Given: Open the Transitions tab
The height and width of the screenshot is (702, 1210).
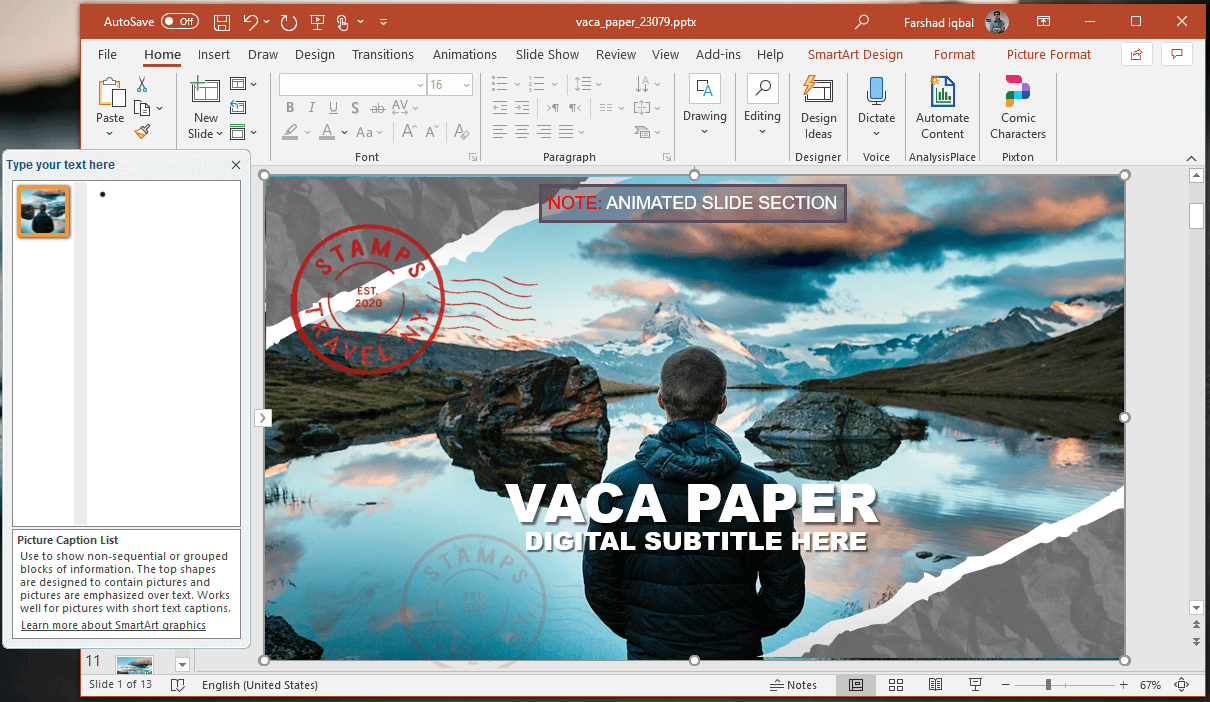Looking at the screenshot, I should 382,55.
